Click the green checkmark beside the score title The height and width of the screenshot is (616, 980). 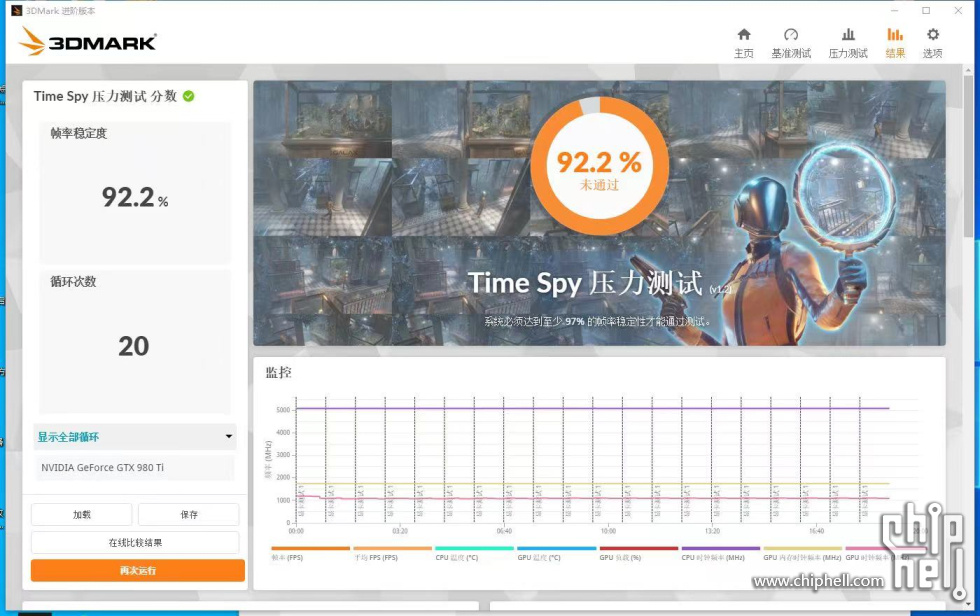coord(189,96)
